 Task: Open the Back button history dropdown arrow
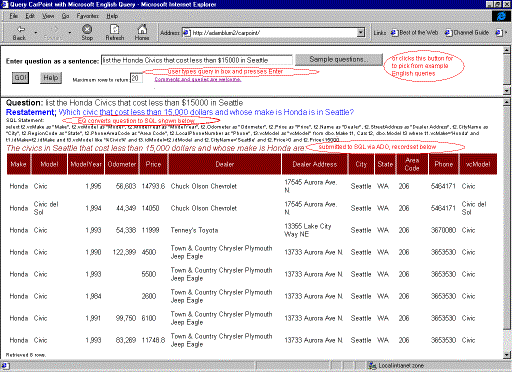(x=36, y=33)
